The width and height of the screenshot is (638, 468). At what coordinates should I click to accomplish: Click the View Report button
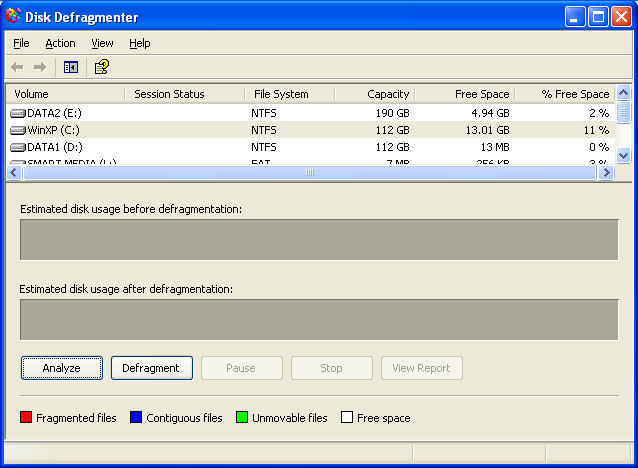tap(422, 368)
